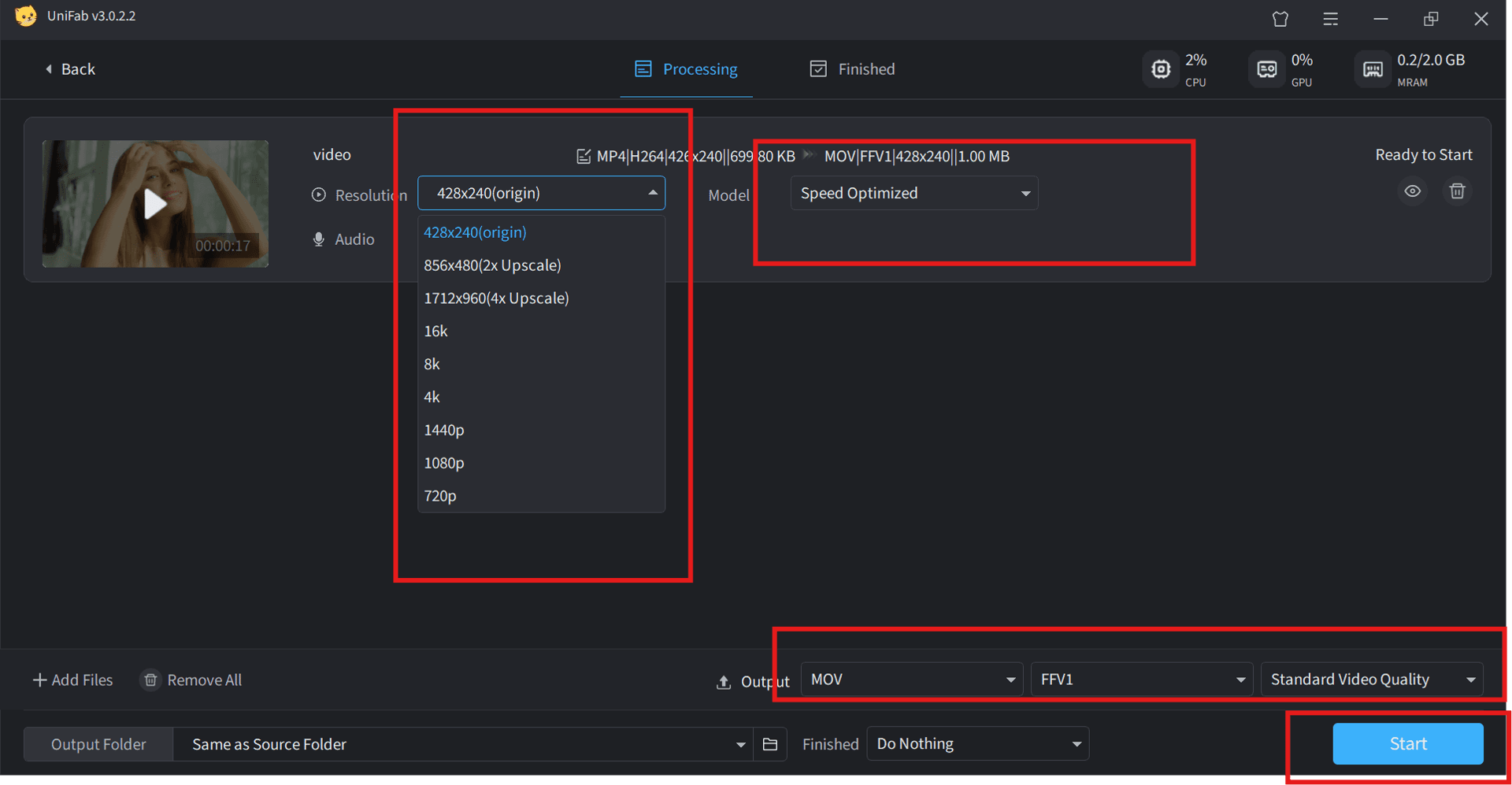Viewport: 1512px width, 785px height.
Task: Open the MOV format dropdown
Action: [912, 679]
